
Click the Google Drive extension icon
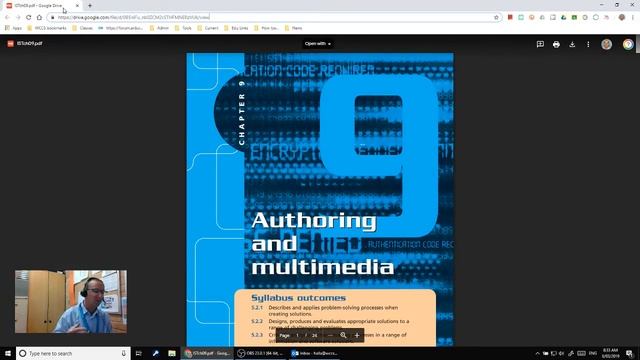pos(564,17)
